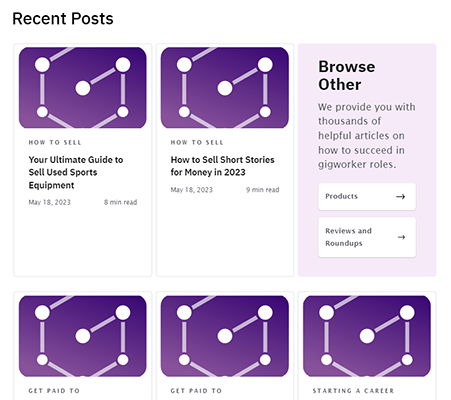Click May 18, 2023 date on sports equipment post
Screen dimensions: 451x400
pyautogui.click(x=50, y=202)
